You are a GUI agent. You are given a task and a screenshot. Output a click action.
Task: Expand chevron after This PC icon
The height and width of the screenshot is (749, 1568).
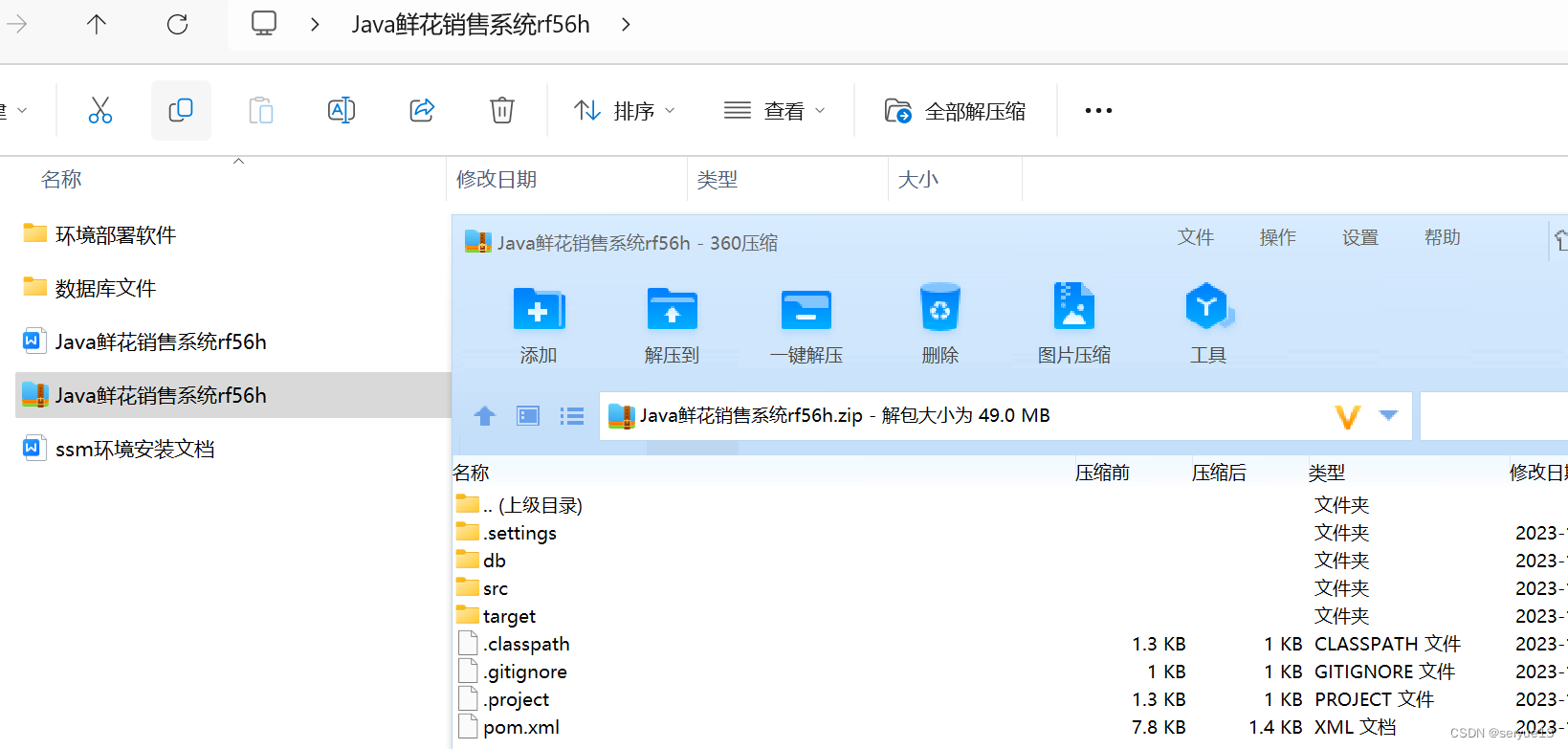(315, 24)
